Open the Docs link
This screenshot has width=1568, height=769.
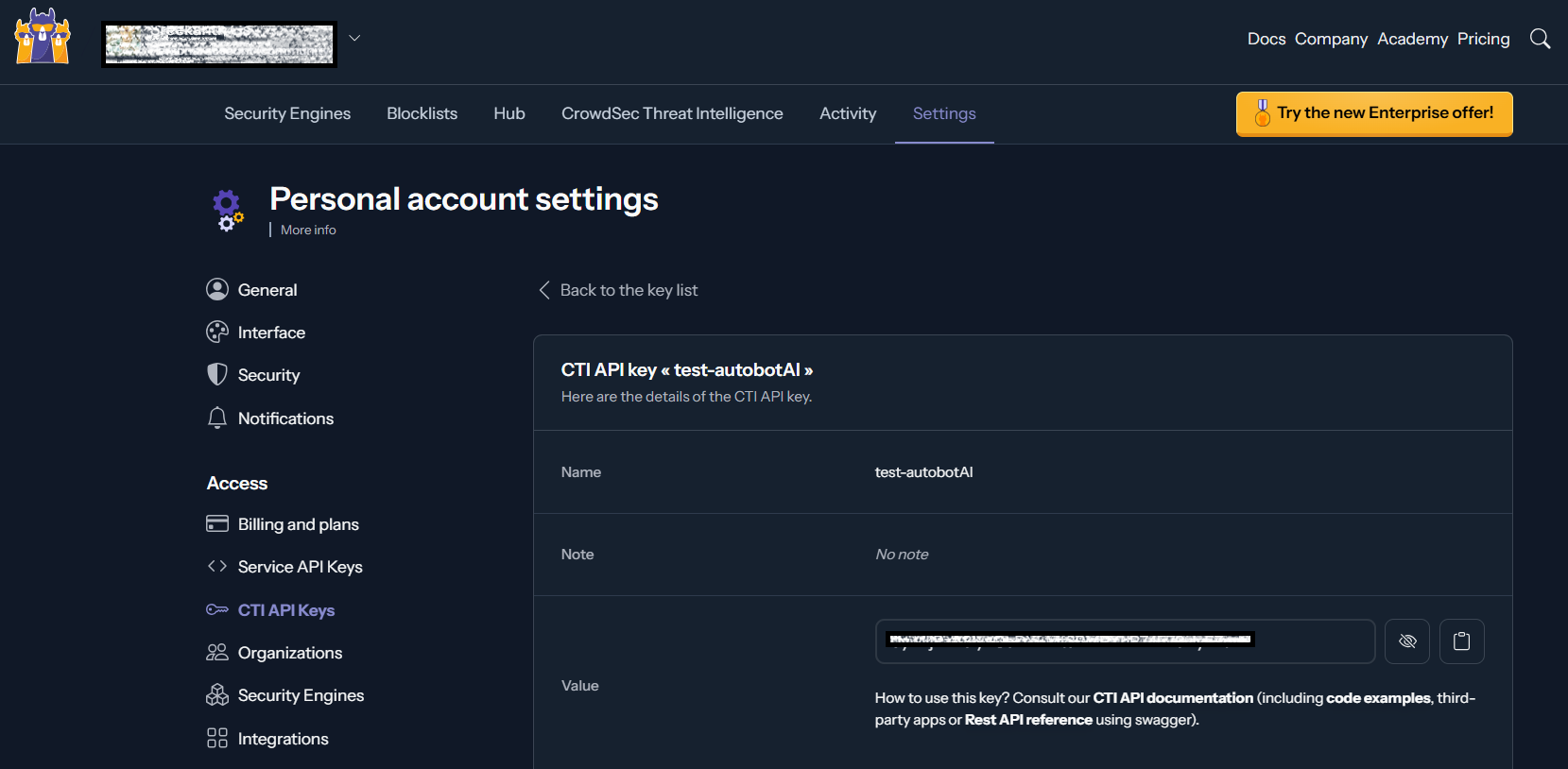pyautogui.click(x=1266, y=39)
